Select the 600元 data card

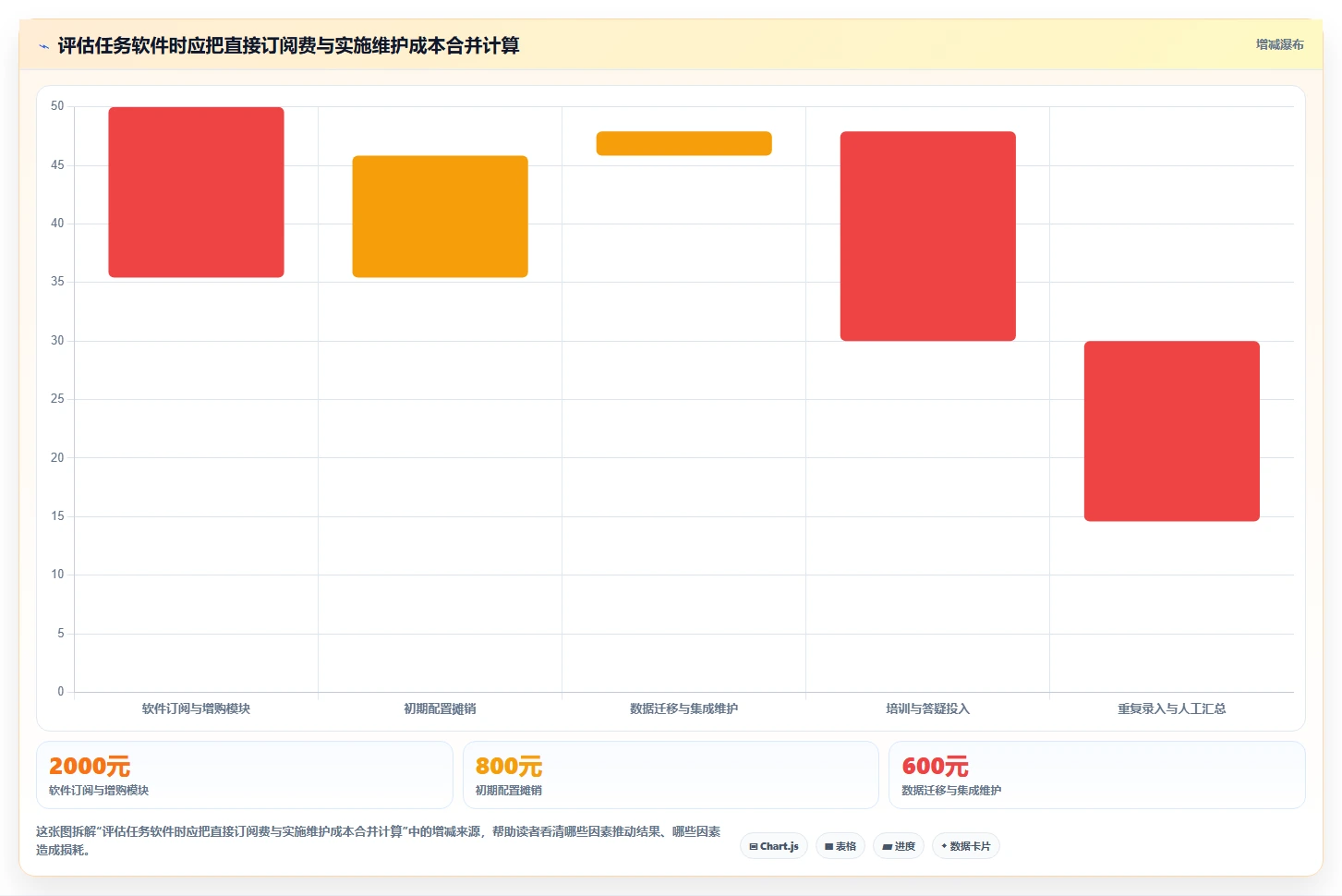click(x=1097, y=775)
